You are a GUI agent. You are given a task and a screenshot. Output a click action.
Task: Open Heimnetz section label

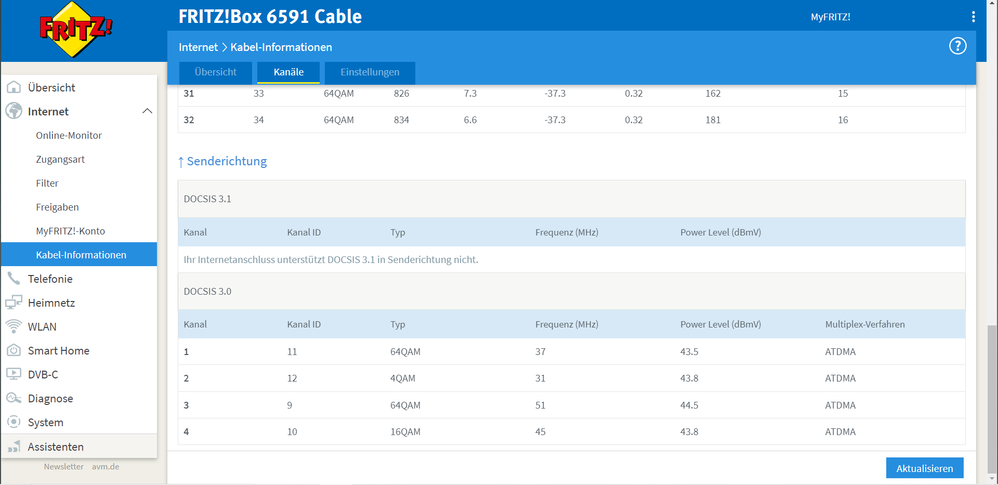51,302
